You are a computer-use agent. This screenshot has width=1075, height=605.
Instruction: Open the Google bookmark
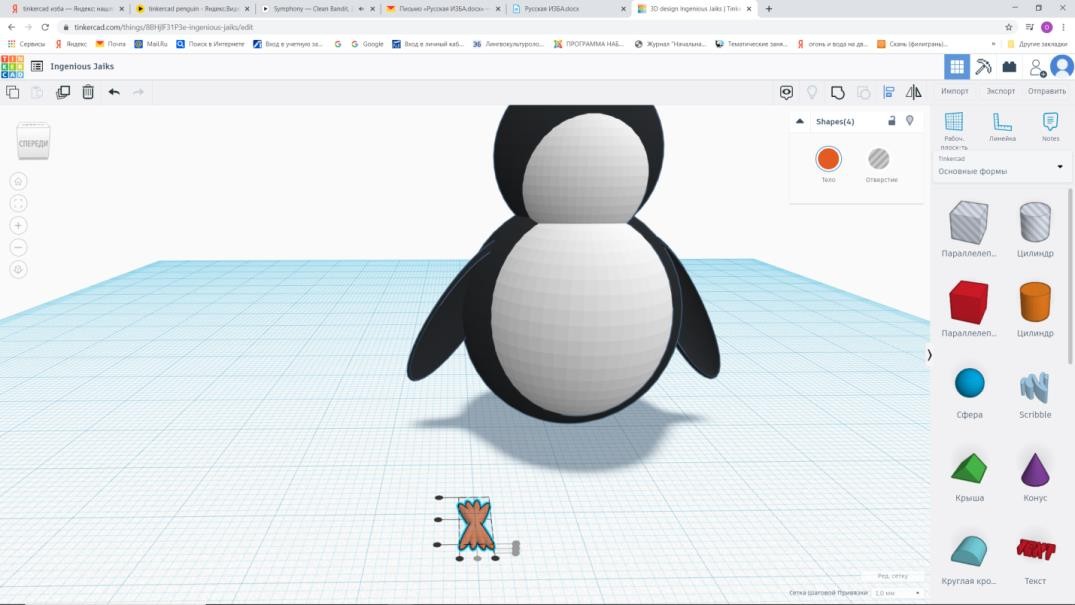pyautogui.click(x=367, y=44)
